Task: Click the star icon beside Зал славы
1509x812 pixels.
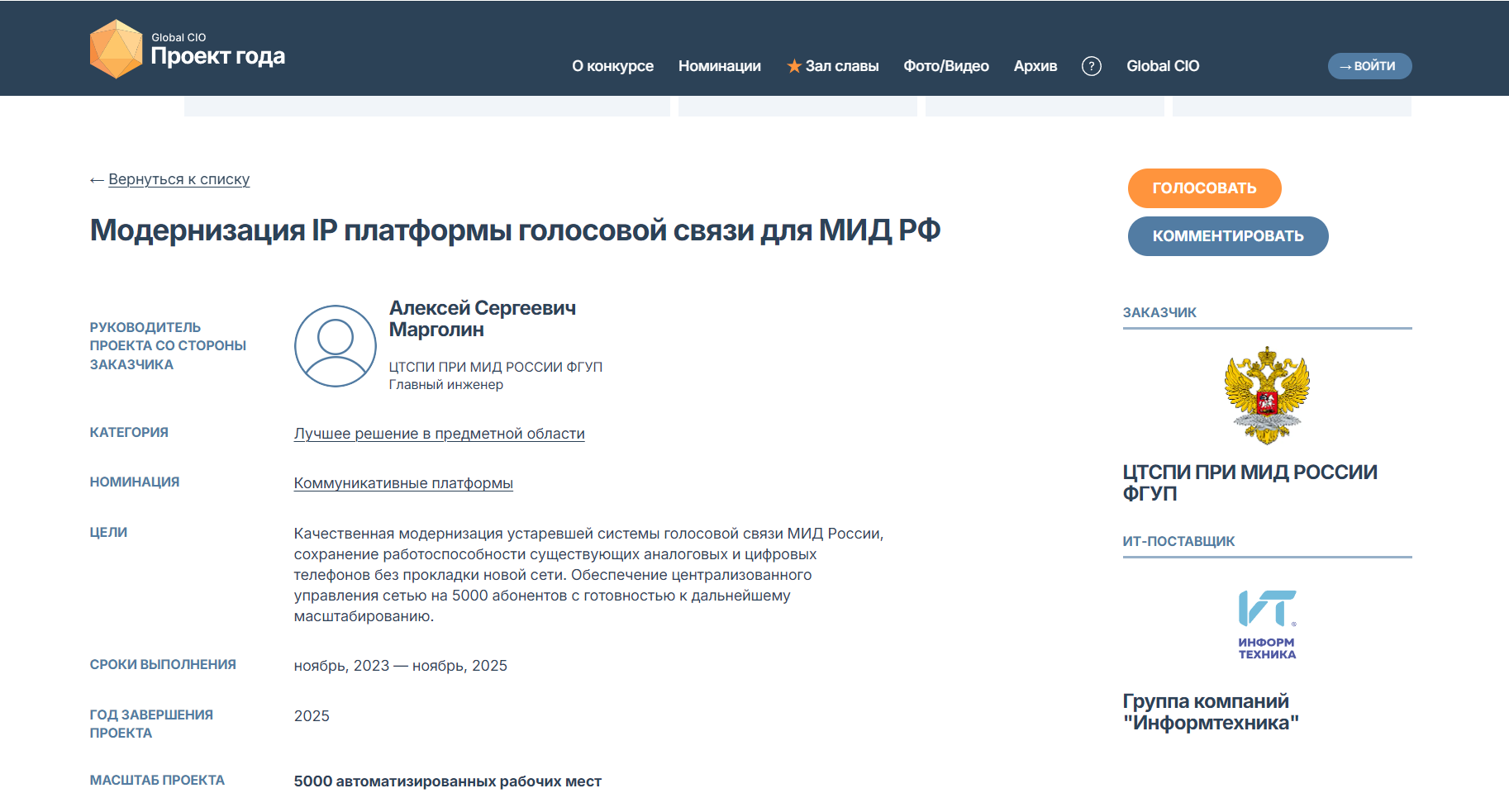Action: click(x=793, y=65)
